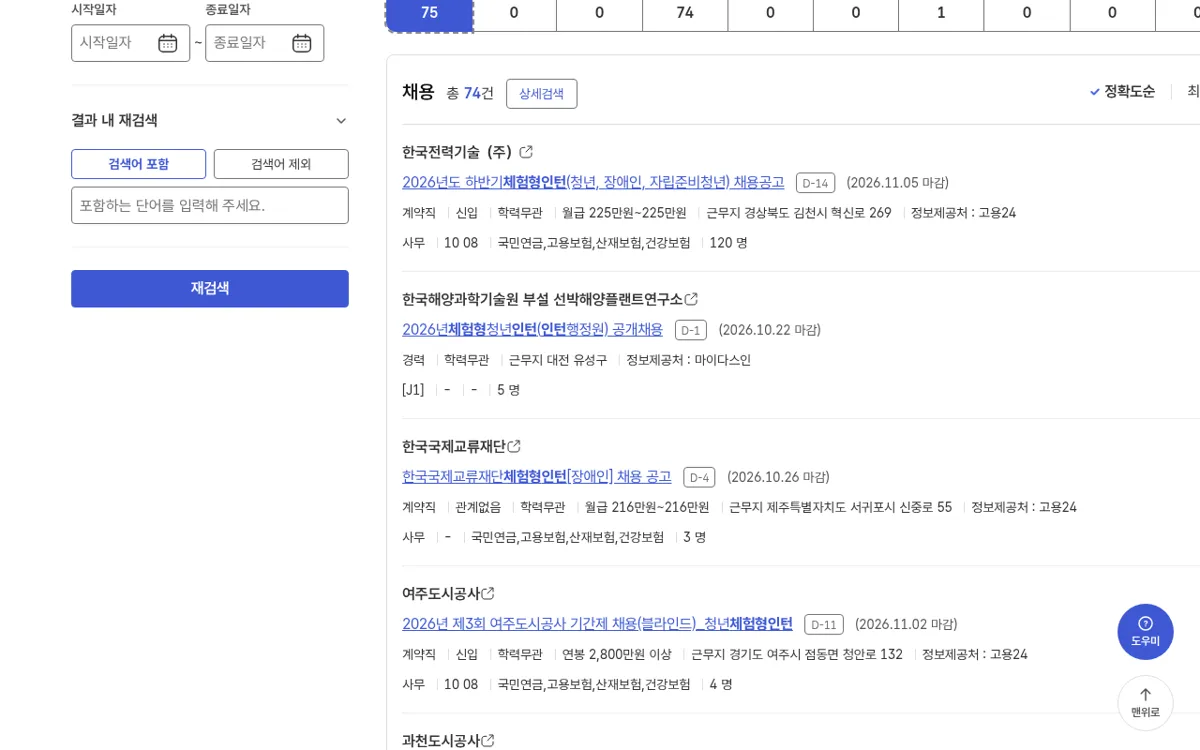Click the 총 74건 result count text
The width and height of the screenshot is (1200, 750).
470,93
